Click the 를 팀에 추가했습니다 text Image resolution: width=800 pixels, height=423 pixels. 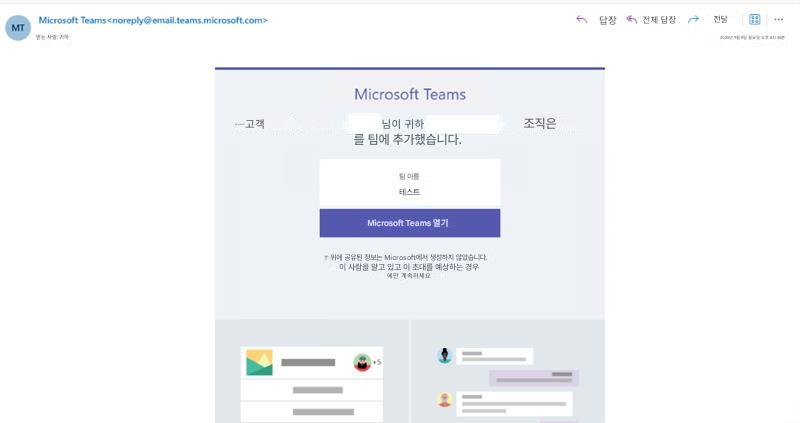pyautogui.click(x=407, y=139)
